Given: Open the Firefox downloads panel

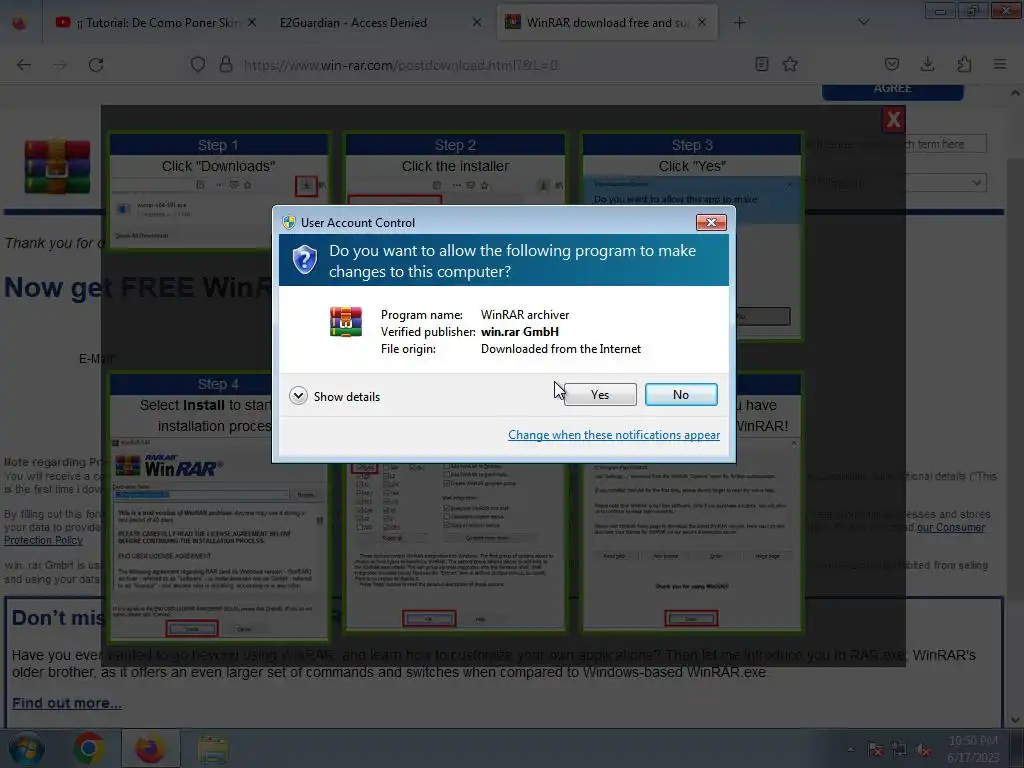Looking at the screenshot, I should click(x=927, y=64).
